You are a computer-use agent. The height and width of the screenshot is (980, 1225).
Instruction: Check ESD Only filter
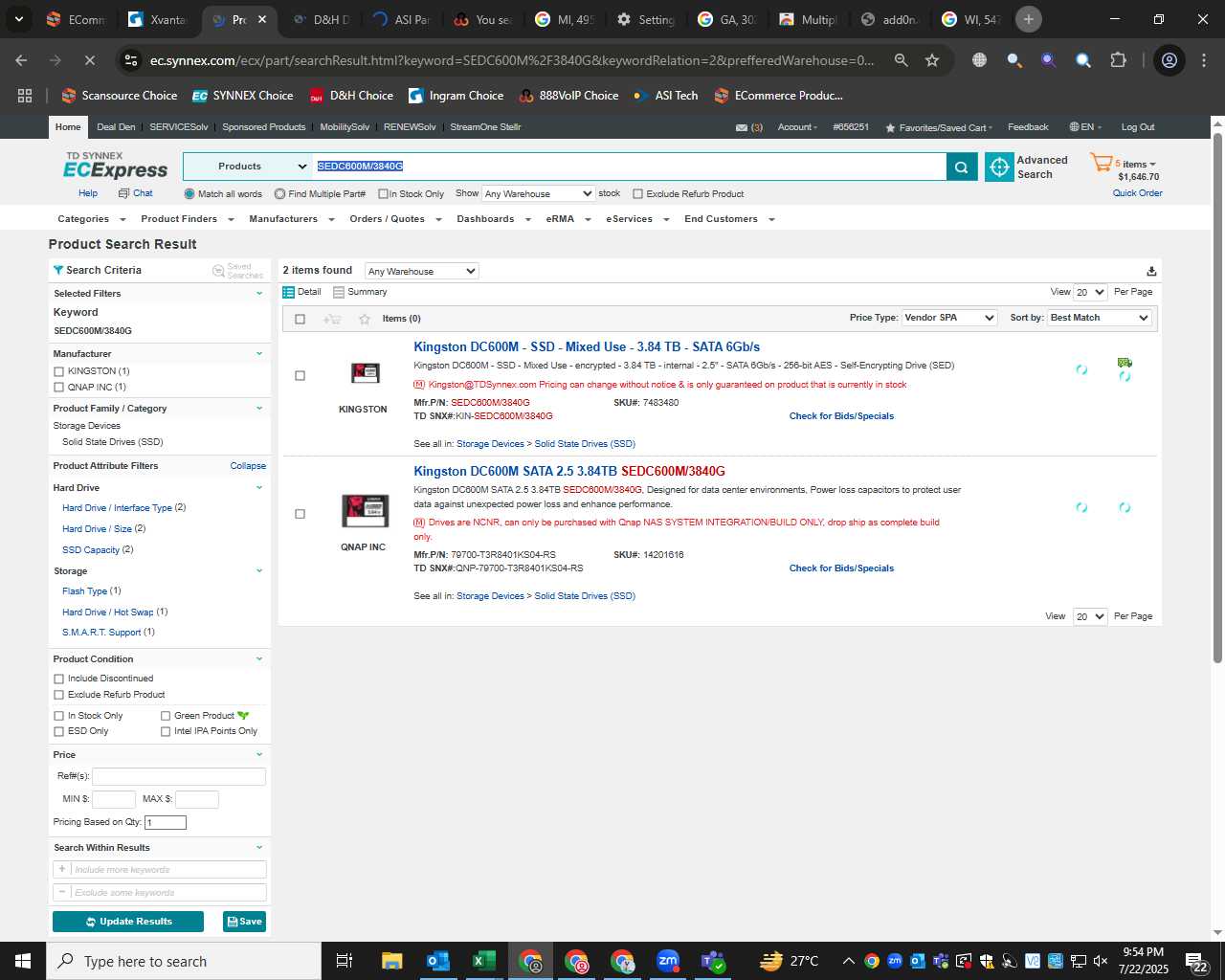click(59, 731)
